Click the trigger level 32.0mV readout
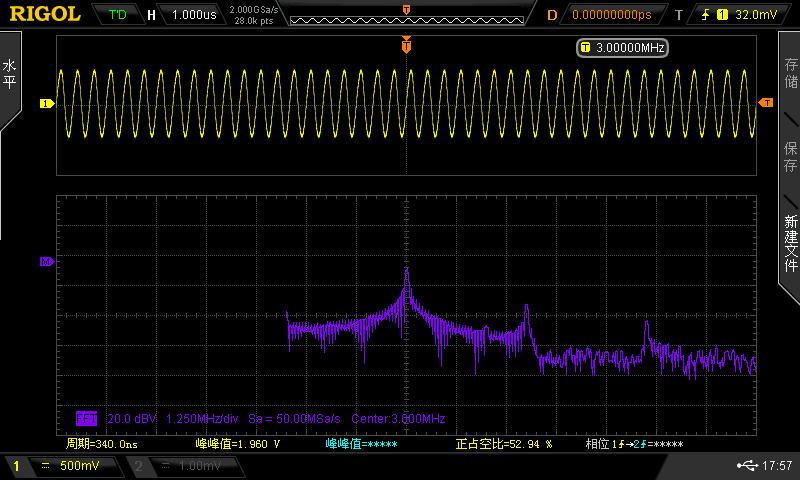This screenshot has height=480, width=800. [x=756, y=15]
